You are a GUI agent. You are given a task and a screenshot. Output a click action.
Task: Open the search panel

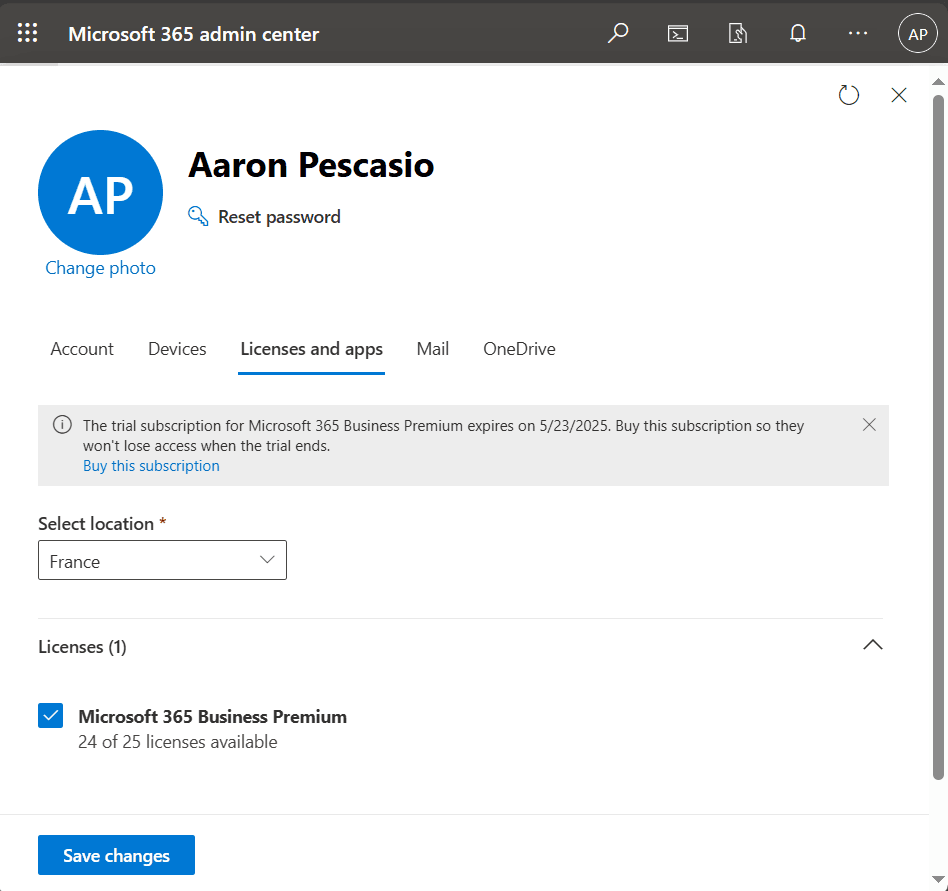coord(617,33)
